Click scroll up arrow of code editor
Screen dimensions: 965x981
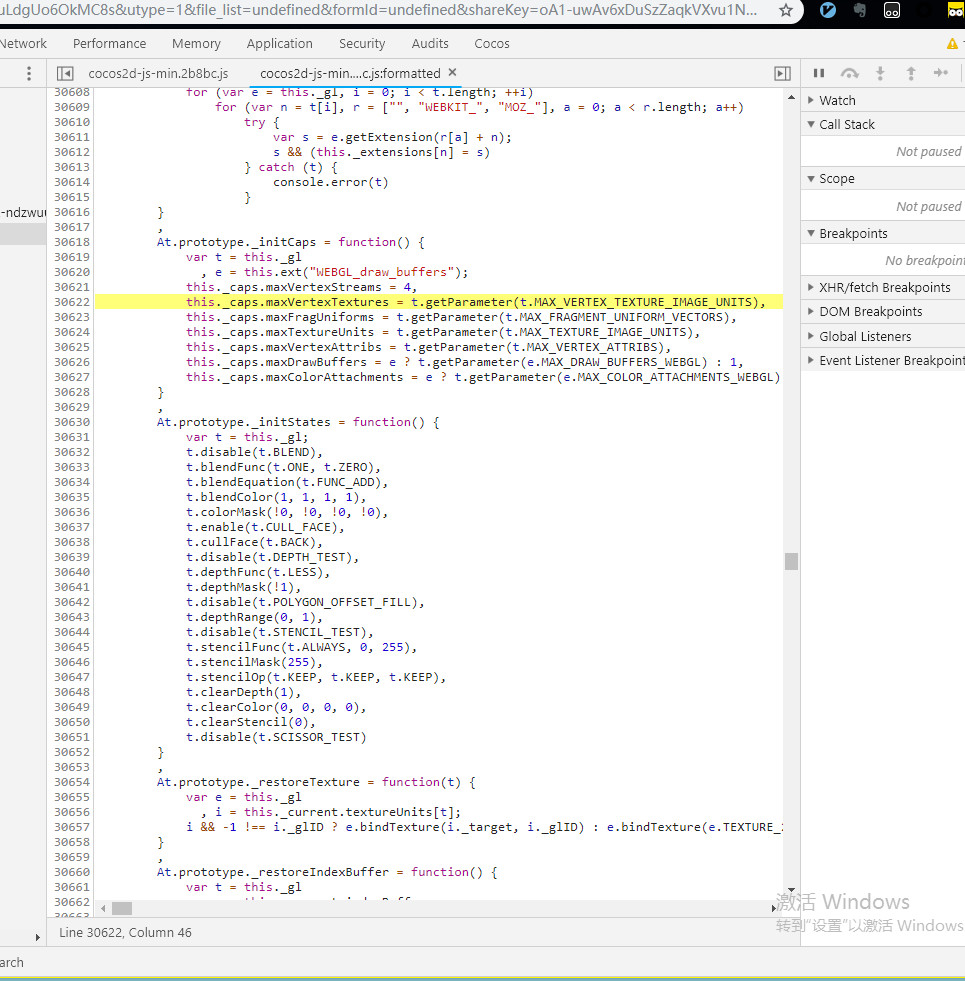pos(791,97)
